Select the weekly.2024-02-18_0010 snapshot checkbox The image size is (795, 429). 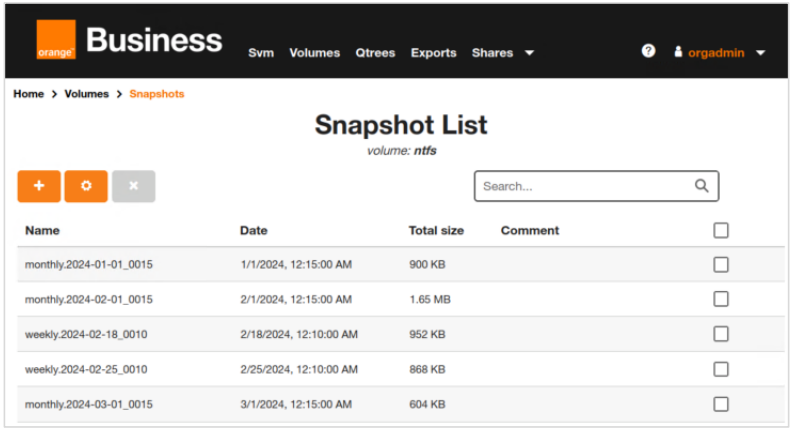click(x=721, y=334)
